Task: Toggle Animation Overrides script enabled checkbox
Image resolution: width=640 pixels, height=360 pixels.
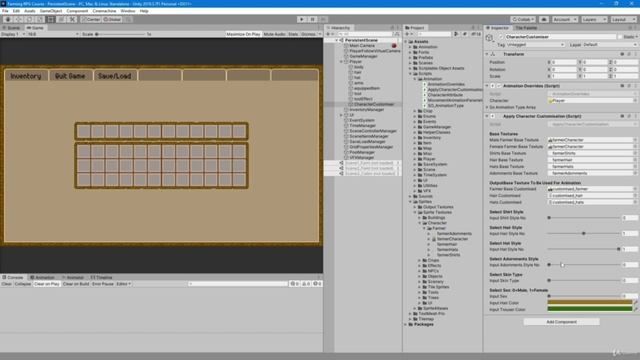Action: [x=499, y=86]
